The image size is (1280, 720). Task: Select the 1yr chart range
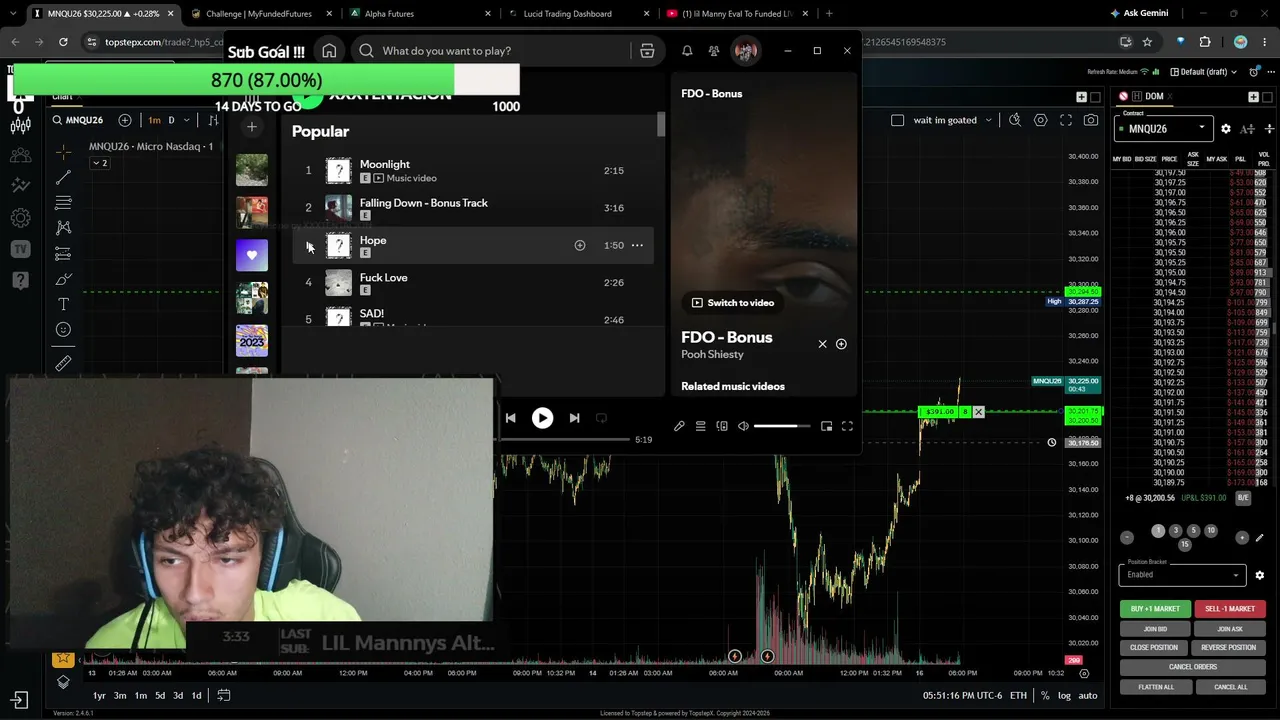click(x=99, y=695)
